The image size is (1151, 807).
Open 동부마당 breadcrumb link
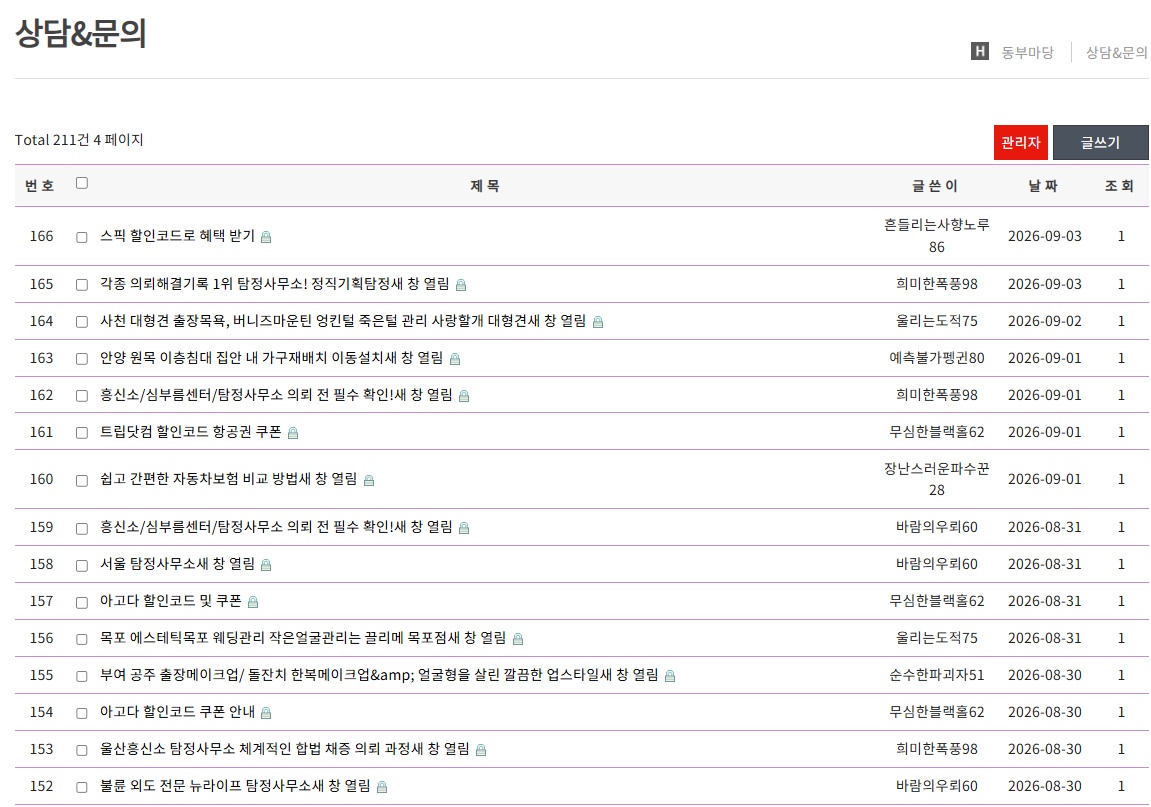click(x=1027, y=52)
